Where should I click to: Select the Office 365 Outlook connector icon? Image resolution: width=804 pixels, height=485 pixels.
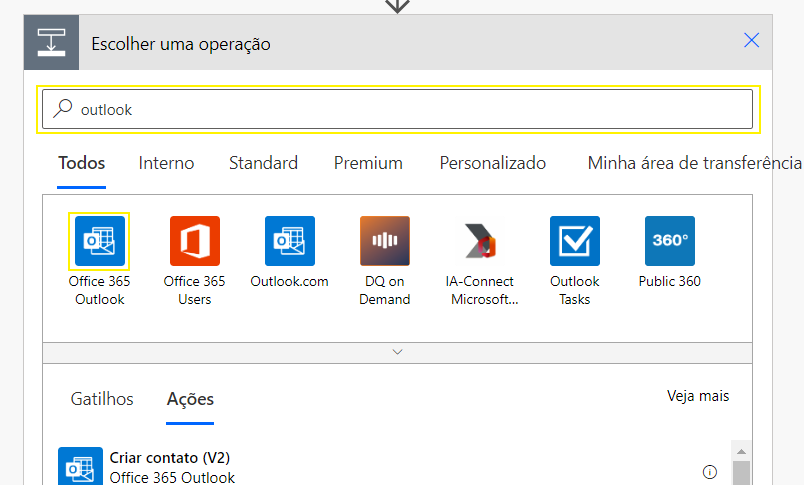click(99, 241)
